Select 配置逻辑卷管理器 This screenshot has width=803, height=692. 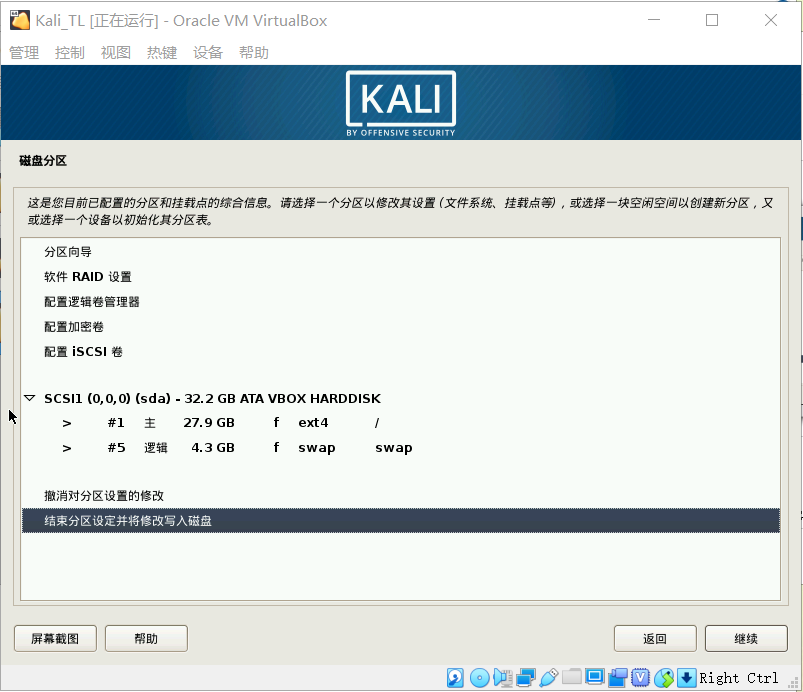[x=400, y=302]
